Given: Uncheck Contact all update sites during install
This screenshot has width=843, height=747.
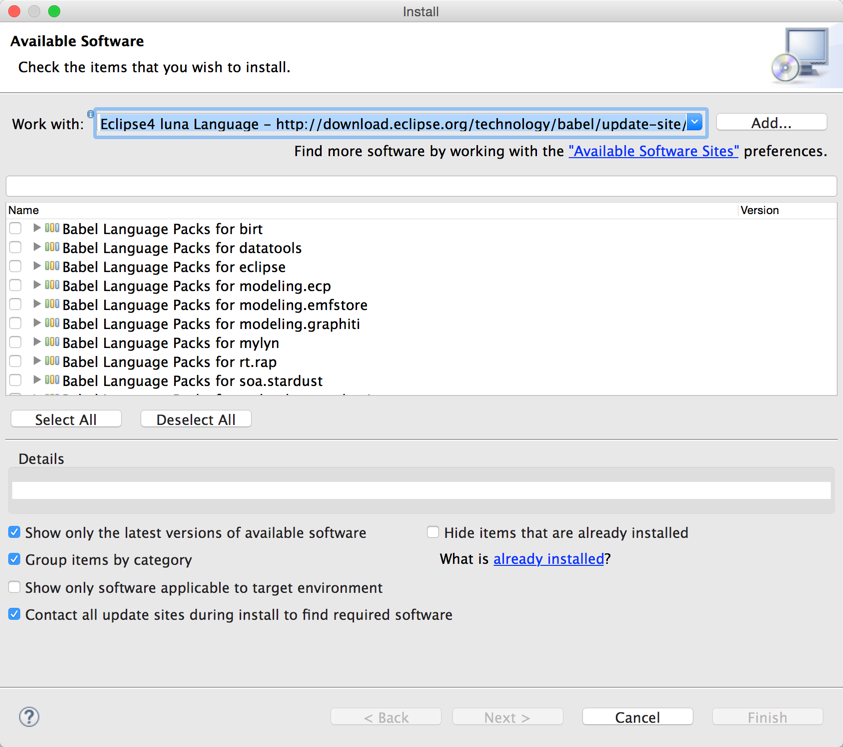Looking at the screenshot, I should click(x=15, y=614).
